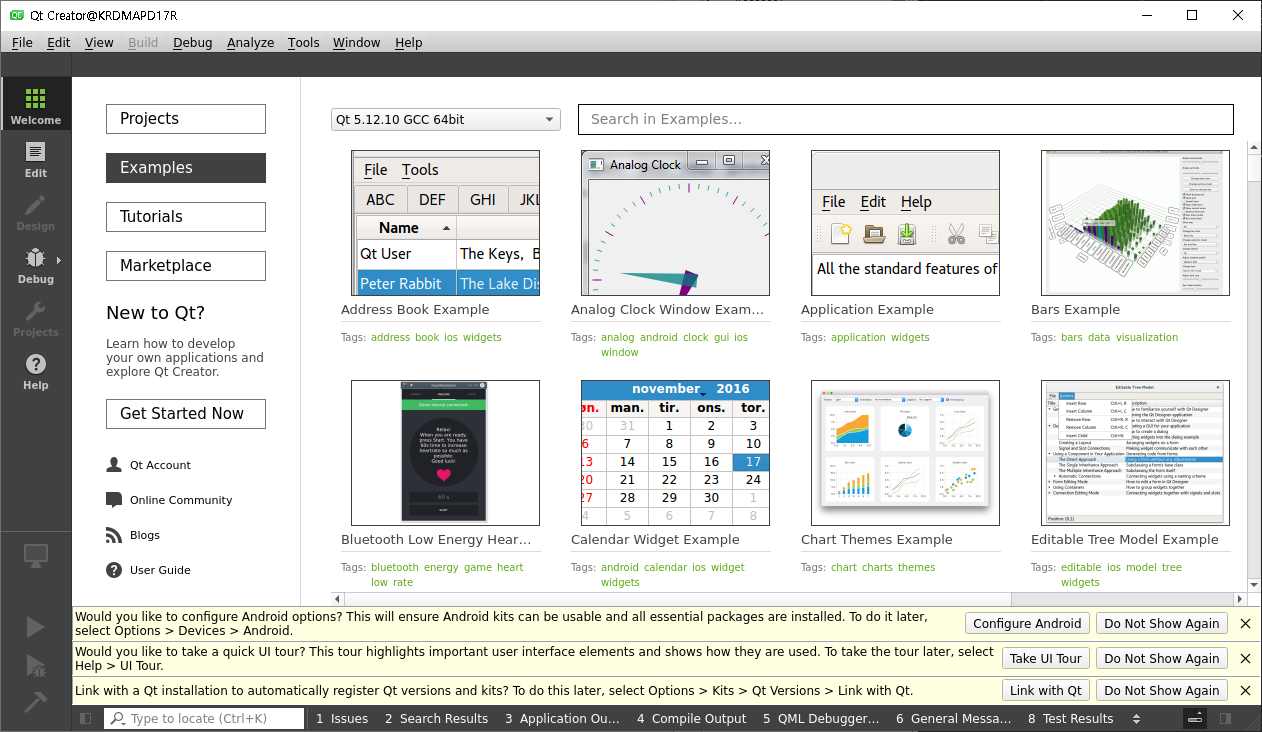Click Take UI Tour button
This screenshot has height=732, width=1262.
tap(1045, 658)
